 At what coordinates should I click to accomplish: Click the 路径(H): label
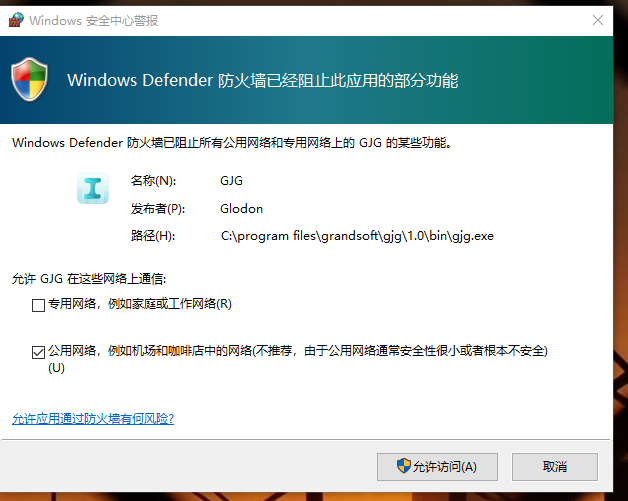click(153, 236)
